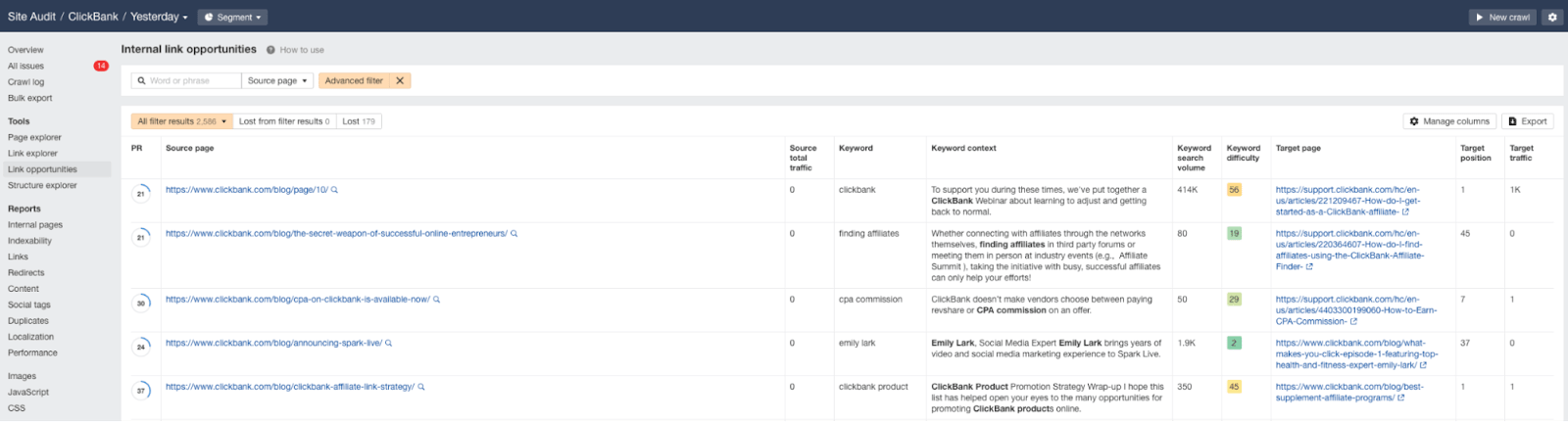
Task: Click PR 24 badge of spark-live row
Action: click(141, 347)
